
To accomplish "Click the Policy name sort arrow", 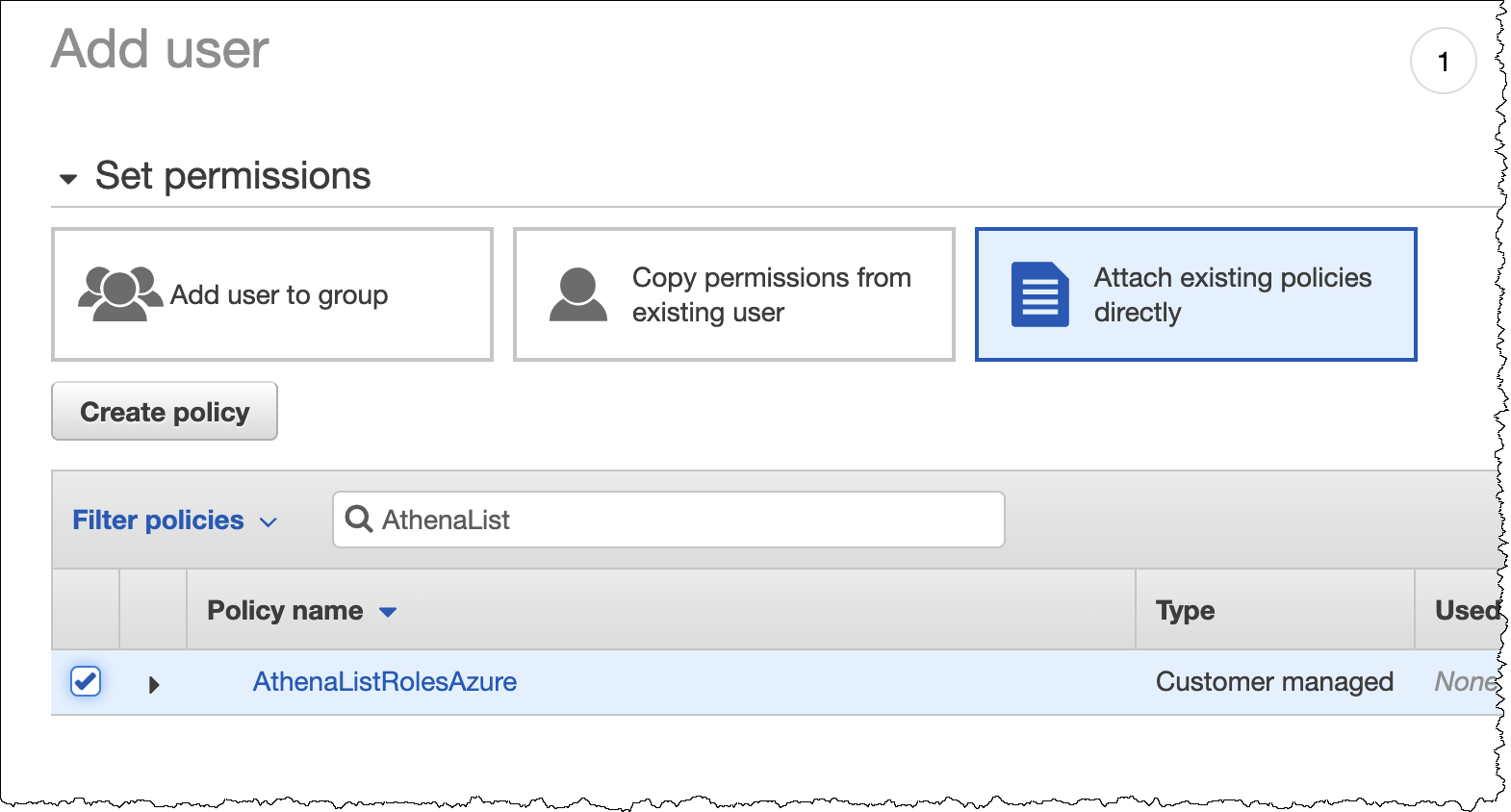I will click(x=388, y=612).
